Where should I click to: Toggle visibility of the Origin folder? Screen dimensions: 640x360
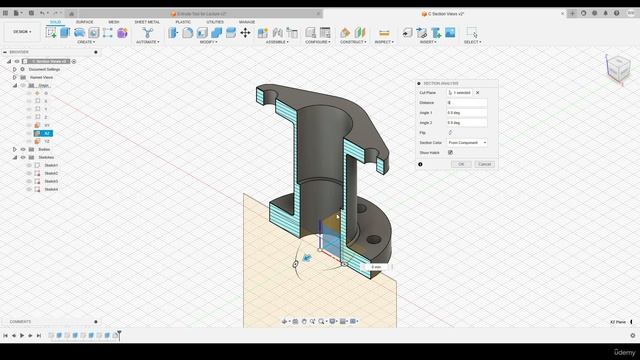tap(23, 85)
